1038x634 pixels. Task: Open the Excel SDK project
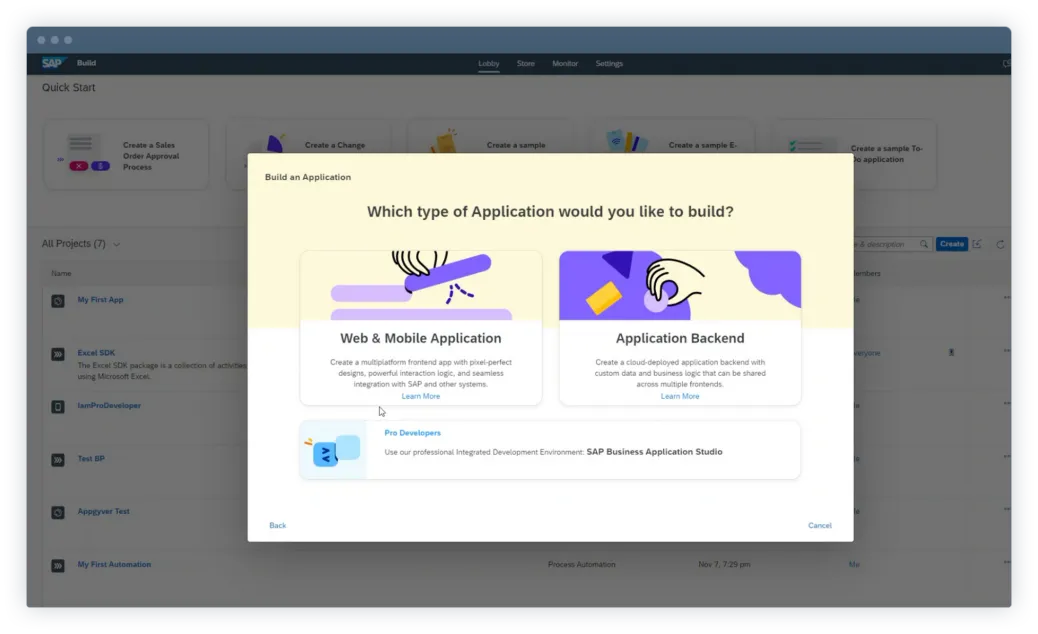[96, 353]
